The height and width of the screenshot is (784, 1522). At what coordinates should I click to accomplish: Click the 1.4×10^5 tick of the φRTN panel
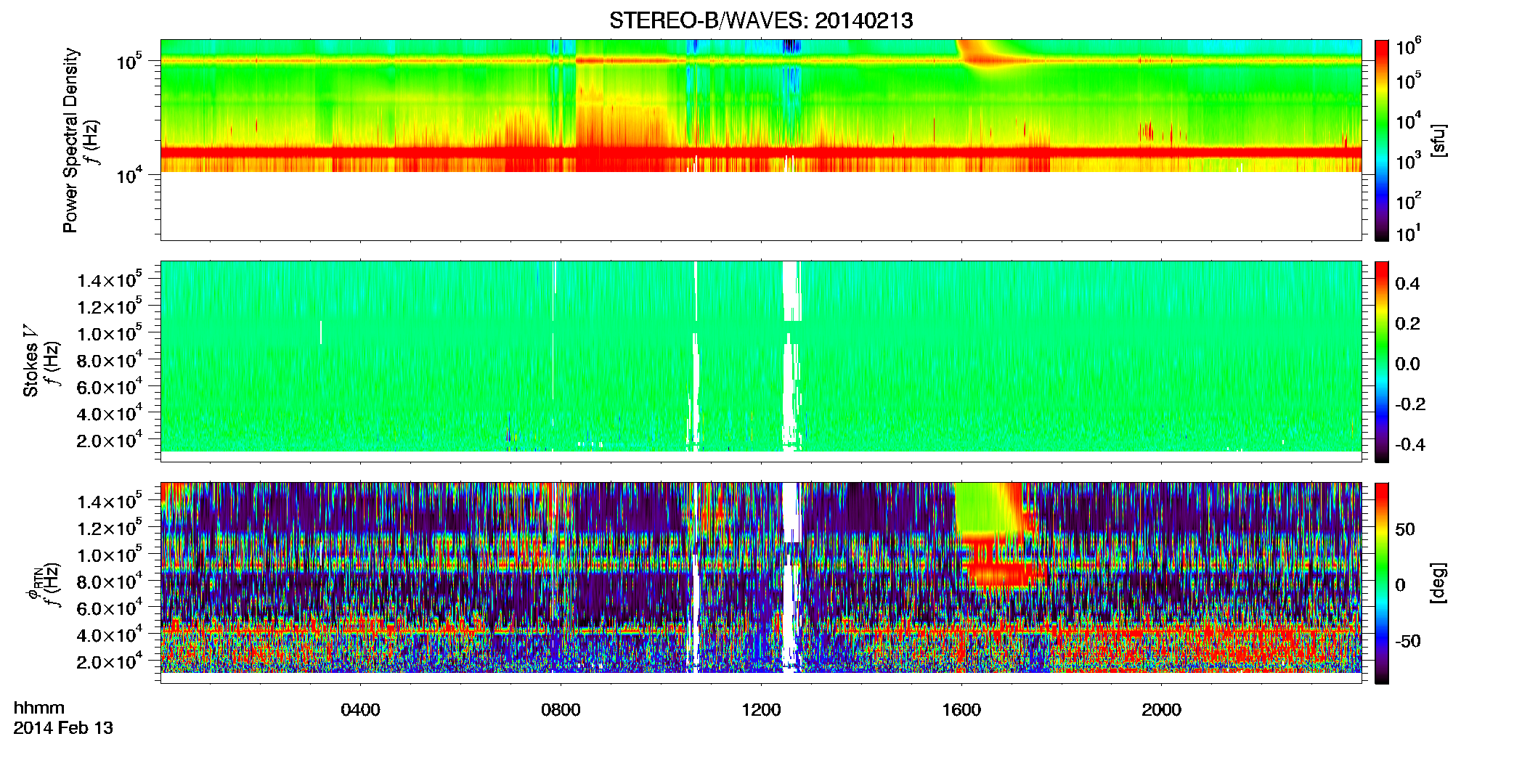click(109, 500)
